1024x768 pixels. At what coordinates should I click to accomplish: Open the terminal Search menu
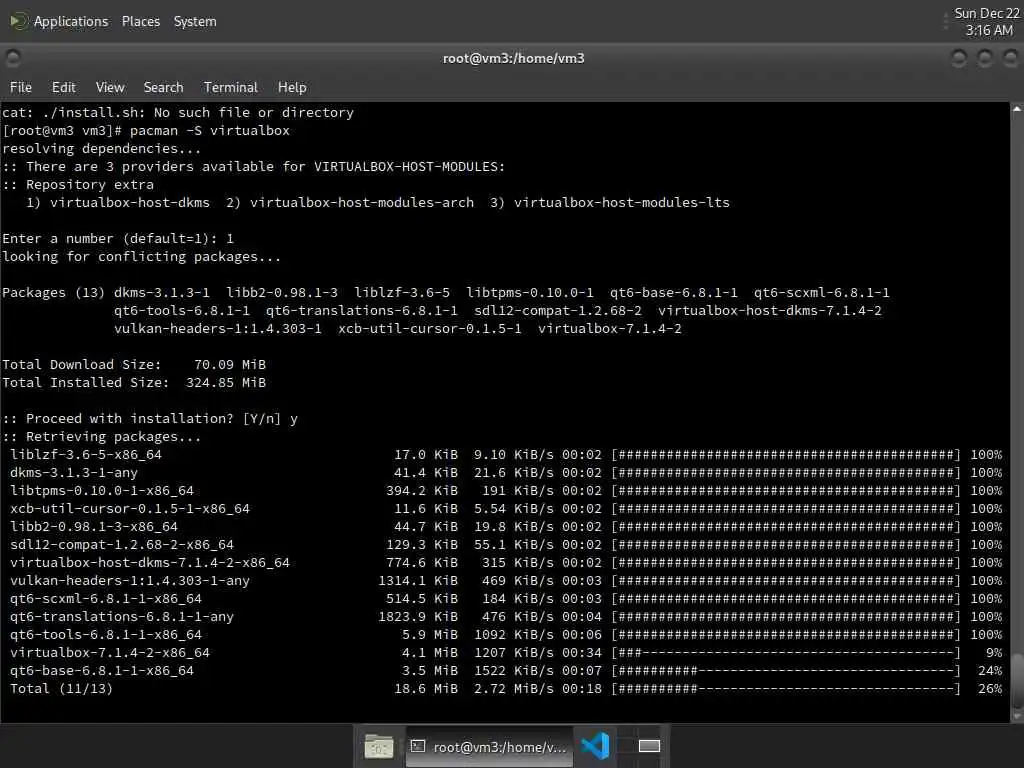tap(163, 87)
